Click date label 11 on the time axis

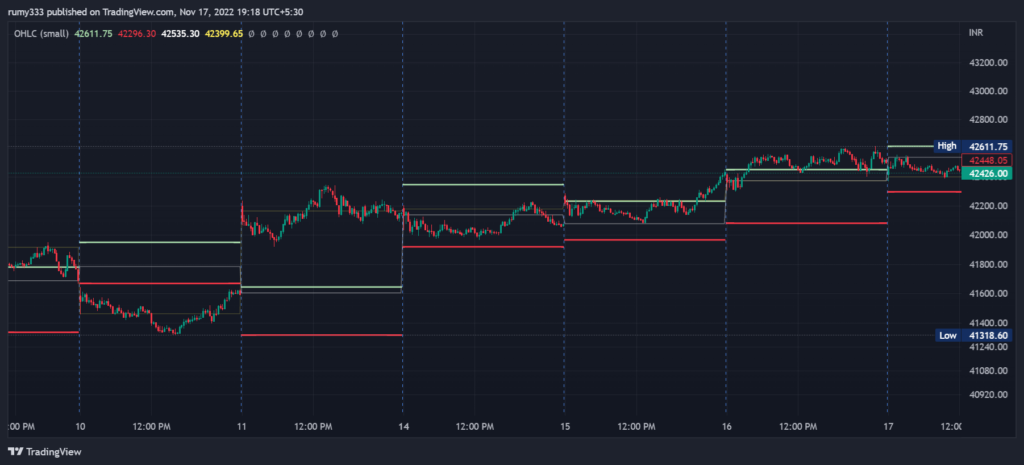pos(242,426)
